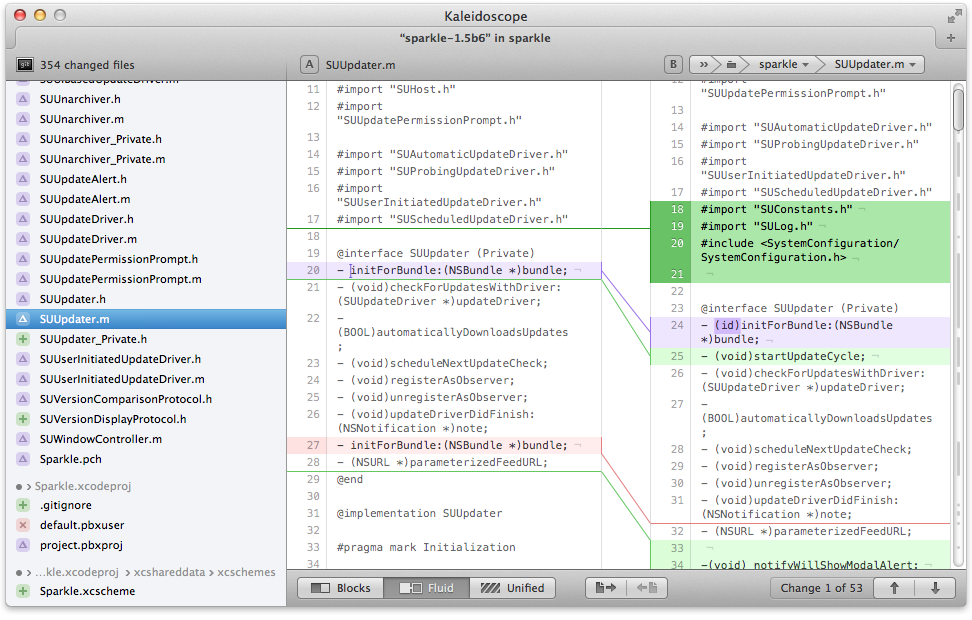Select SUVersionComparisonProtocol.h file
972x620 pixels.
(x=146, y=399)
